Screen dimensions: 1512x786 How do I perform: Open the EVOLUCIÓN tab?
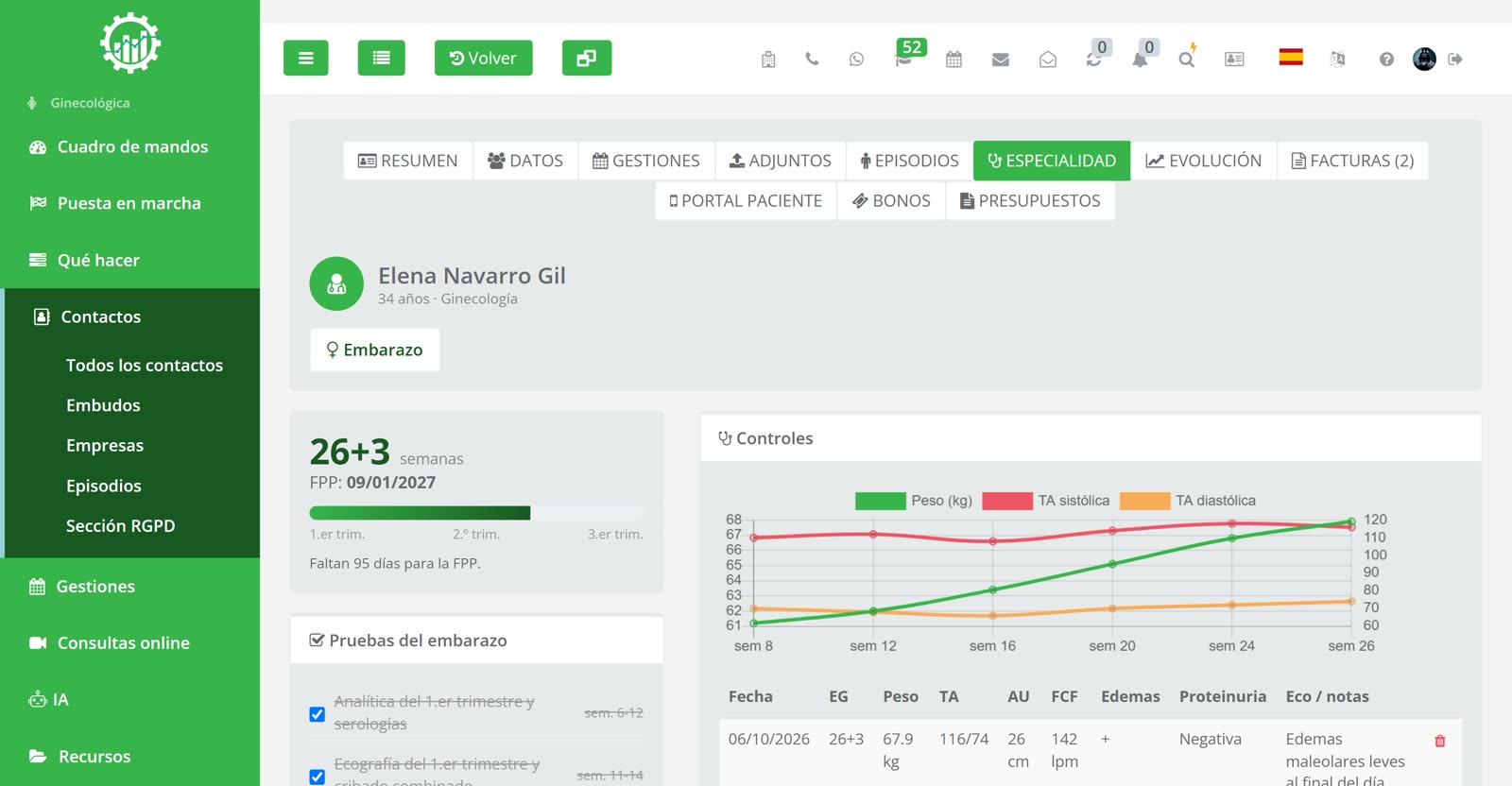point(1204,161)
